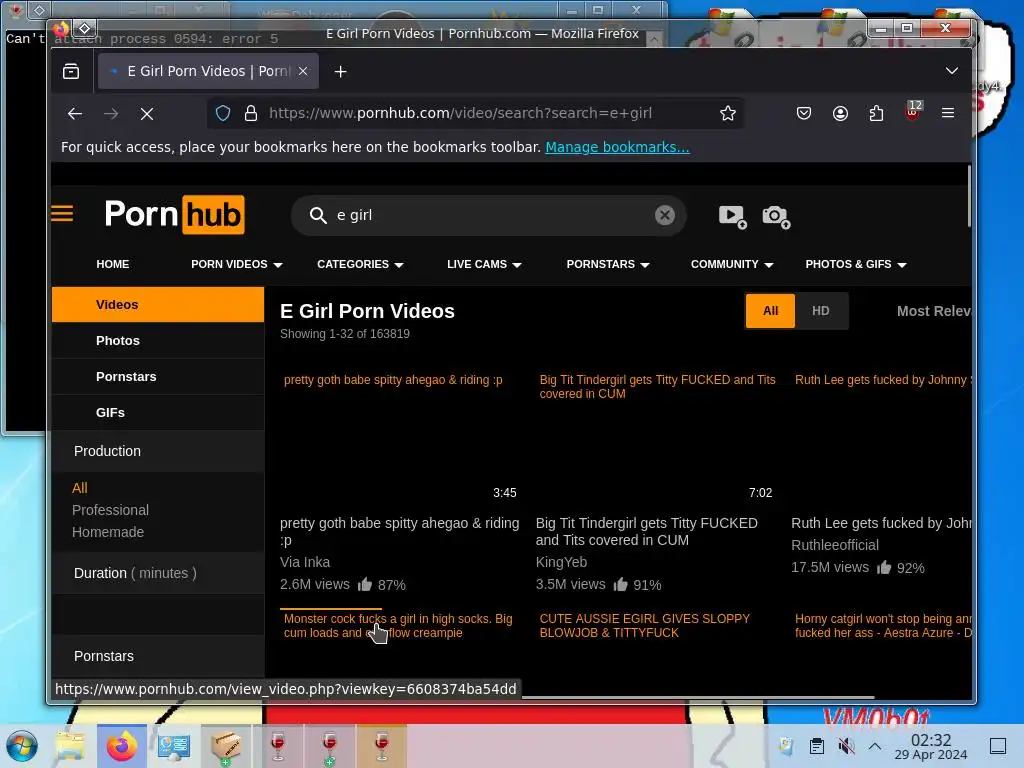The height and width of the screenshot is (768, 1024).
Task: Click the upload photo camera icon
Action: [776, 216]
